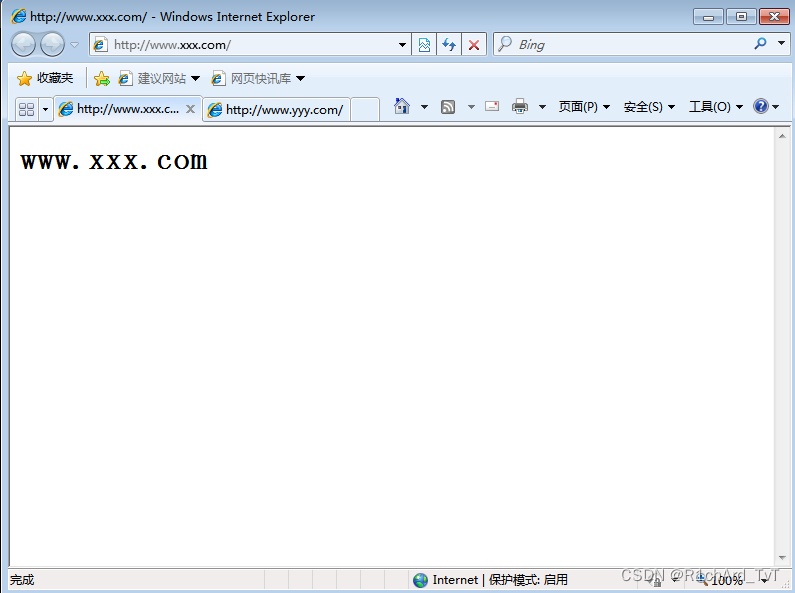Open the Home button dropdown arrow
Screen dimensions: 795x593
(424, 107)
